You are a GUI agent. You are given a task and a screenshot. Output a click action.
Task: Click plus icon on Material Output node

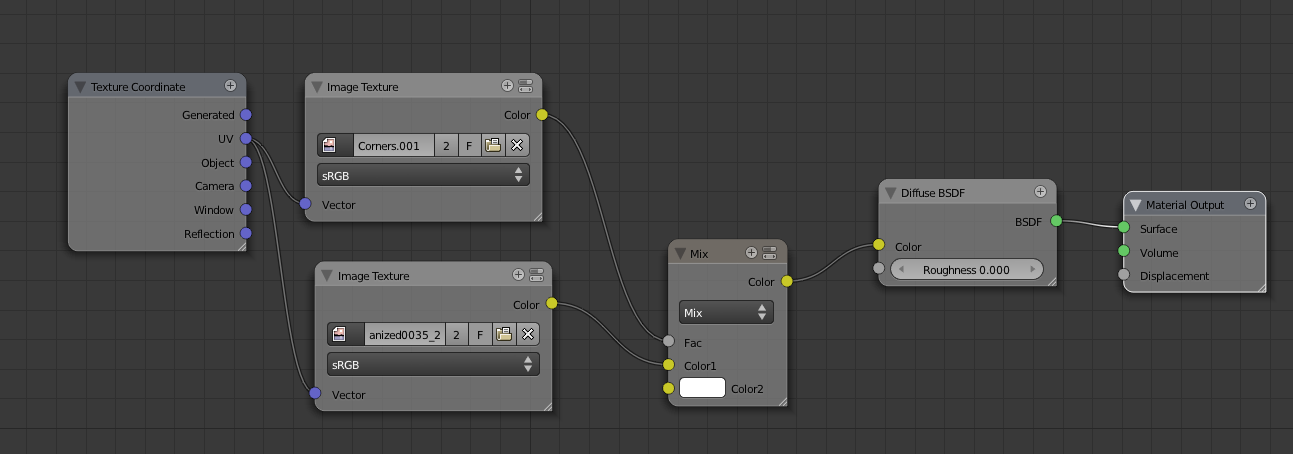click(1250, 204)
